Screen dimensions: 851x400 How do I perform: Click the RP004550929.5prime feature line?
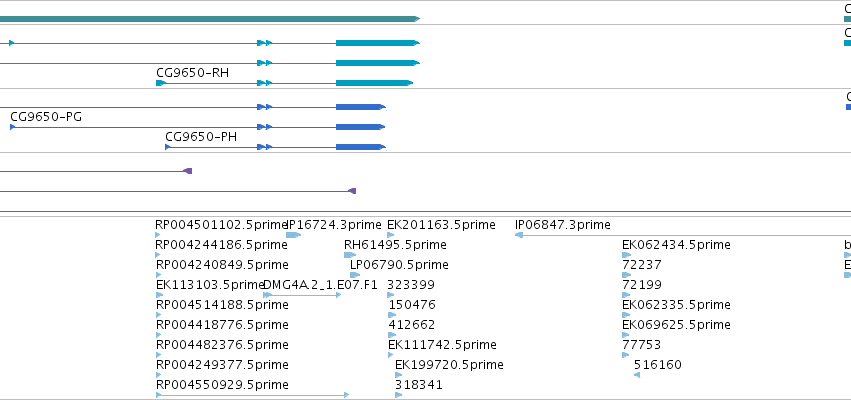click(252, 395)
